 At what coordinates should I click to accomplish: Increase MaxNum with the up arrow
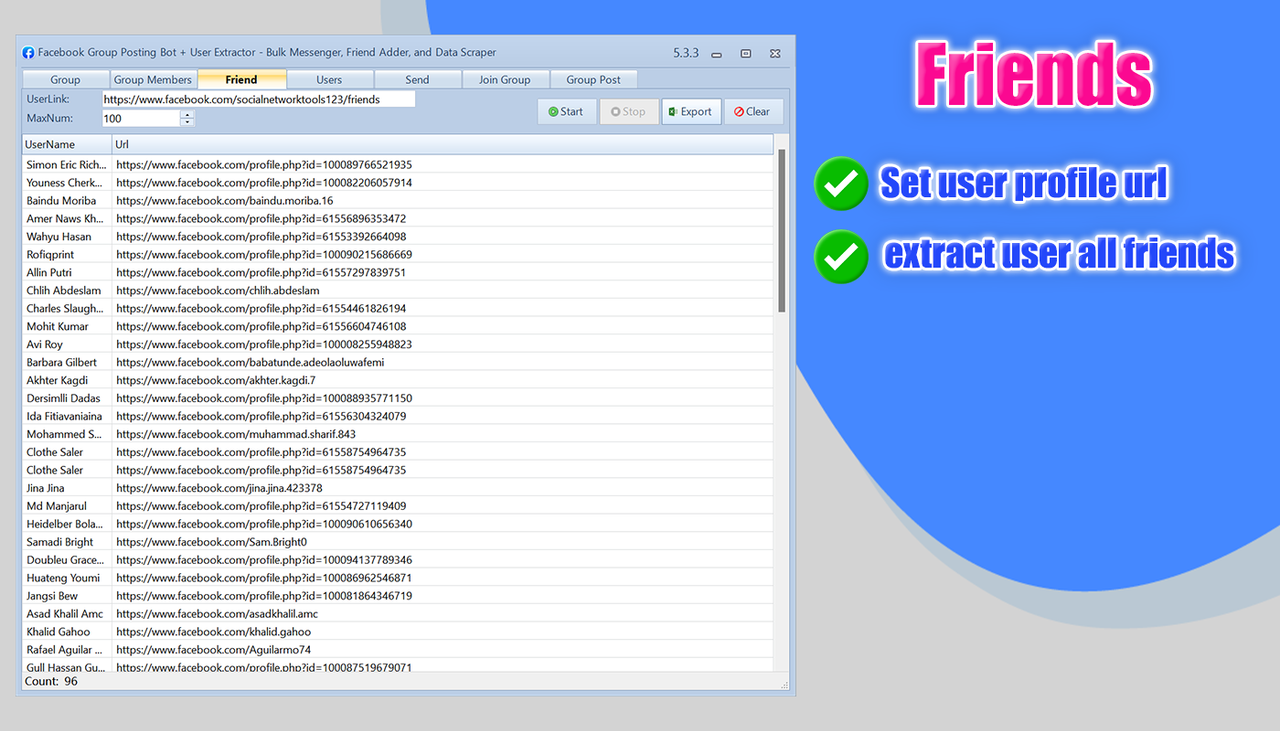188,114
